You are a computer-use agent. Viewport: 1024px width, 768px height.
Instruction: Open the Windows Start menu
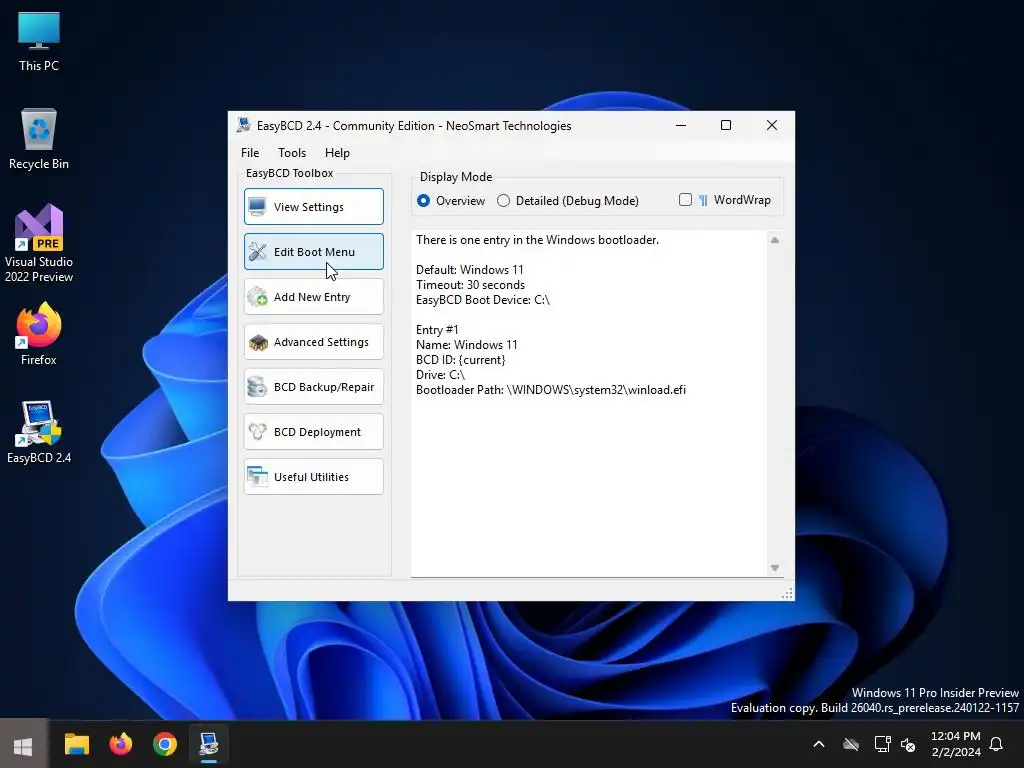[x=24, y=745]
